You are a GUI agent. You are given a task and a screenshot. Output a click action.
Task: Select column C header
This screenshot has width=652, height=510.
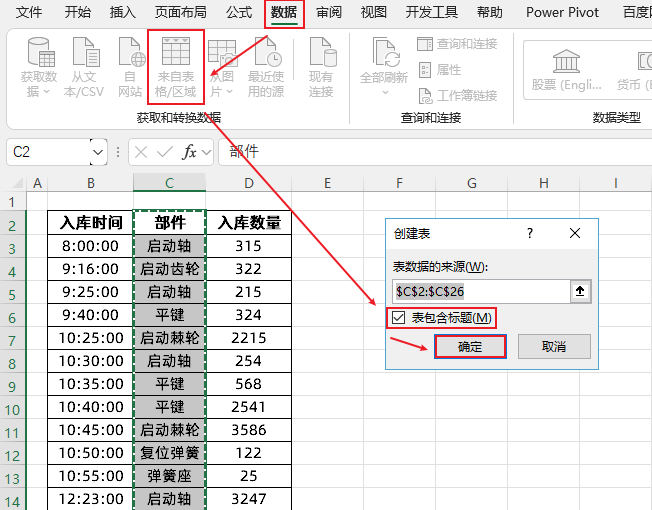coord(169,183)
